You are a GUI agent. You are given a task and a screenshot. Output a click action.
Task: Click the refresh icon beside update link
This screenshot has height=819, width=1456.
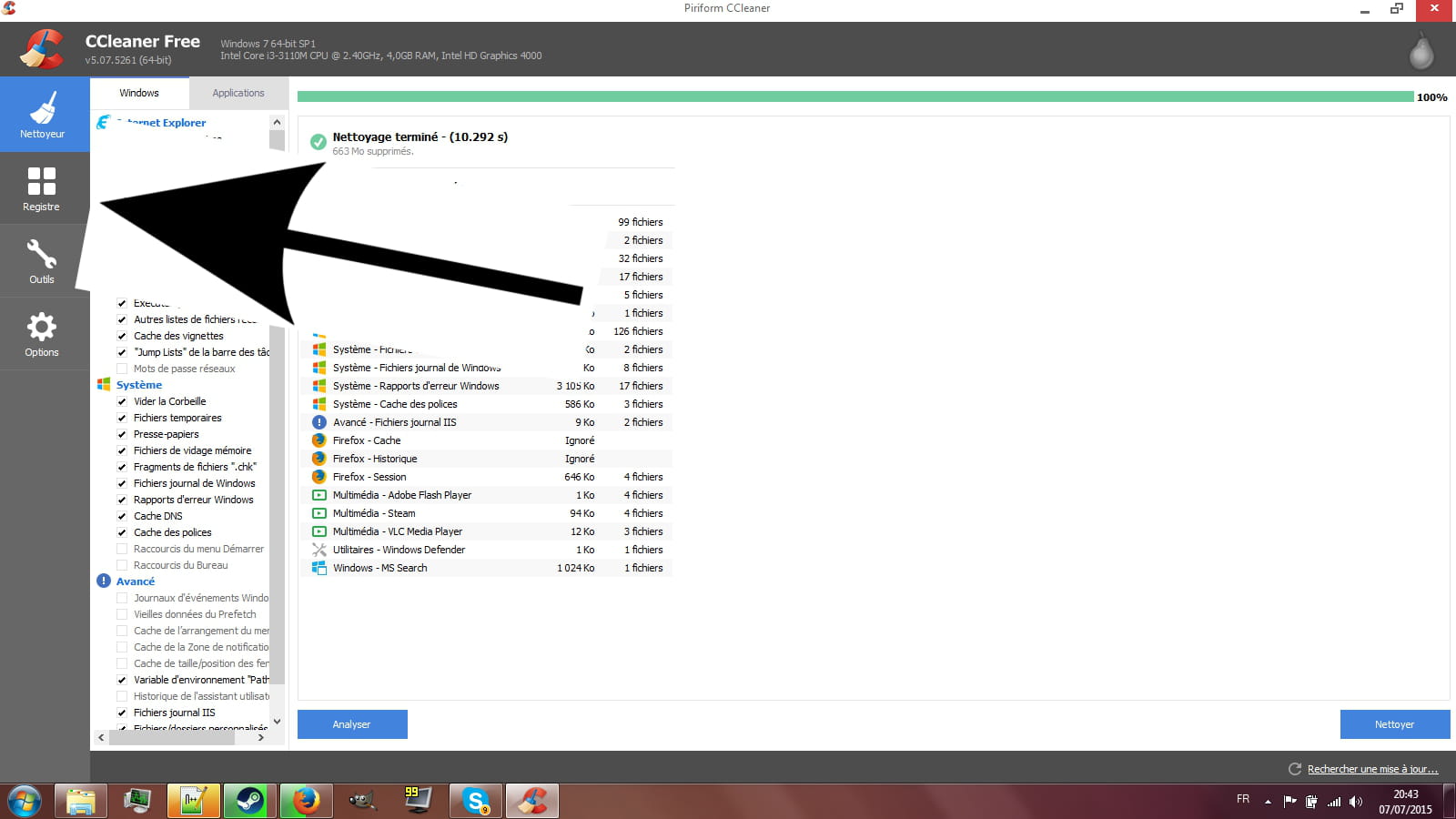pyautogui.click(x=1294, y=769)
